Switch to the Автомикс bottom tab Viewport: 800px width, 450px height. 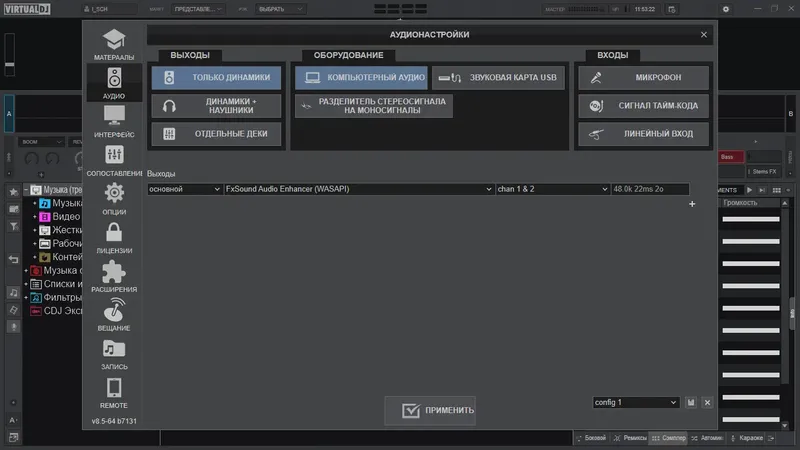(x=707, y=438)
